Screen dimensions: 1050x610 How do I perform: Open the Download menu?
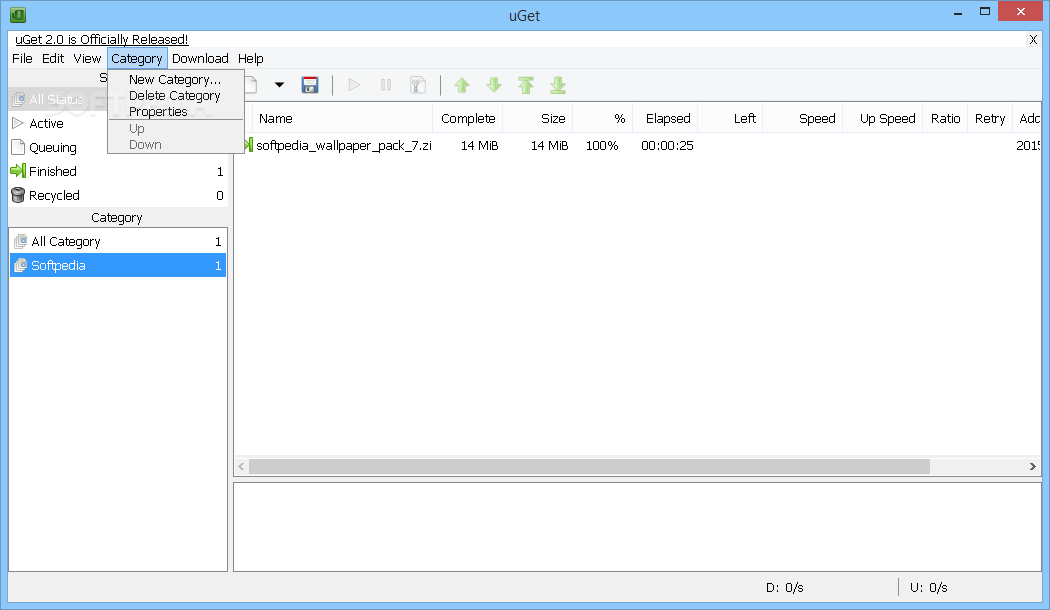[200, 59]
